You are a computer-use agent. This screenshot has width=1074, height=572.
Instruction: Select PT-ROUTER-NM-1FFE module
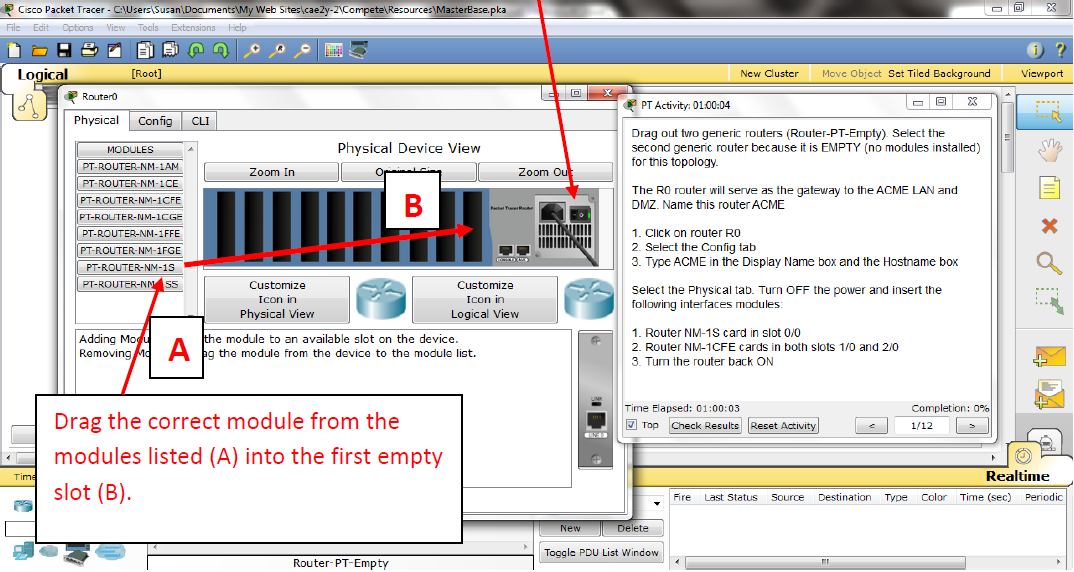pos(130,234)
